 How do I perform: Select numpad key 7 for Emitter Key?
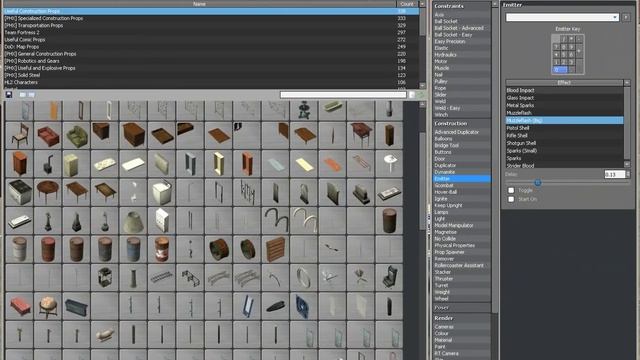coord(556,47)
